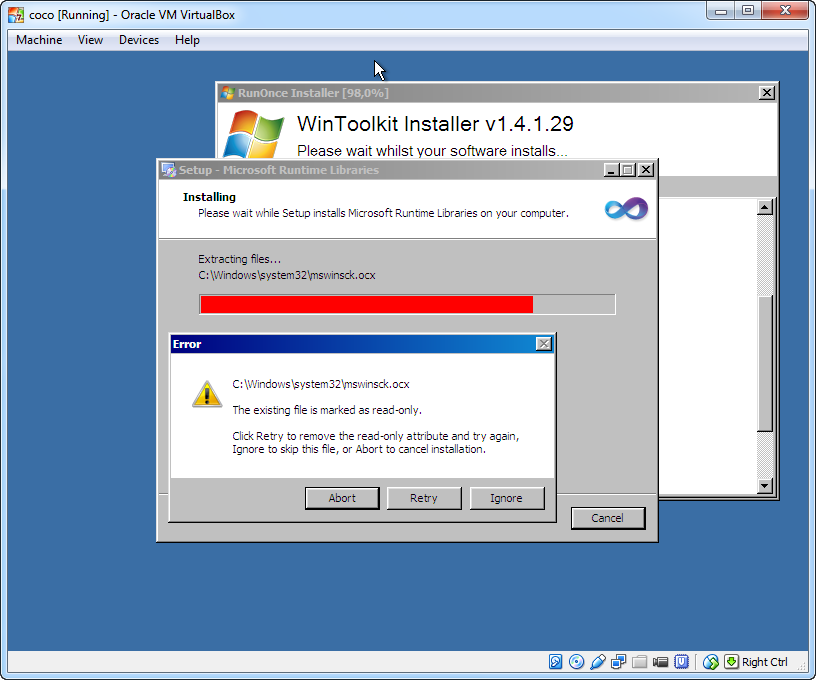Viewport: 816px width, 680px height.
Task: Click the Installing heading in Setup
Action: point(209,197)
